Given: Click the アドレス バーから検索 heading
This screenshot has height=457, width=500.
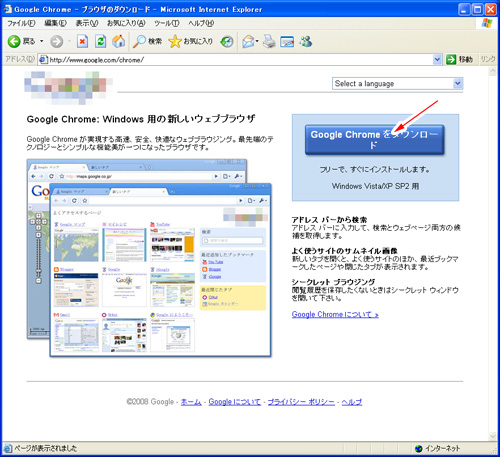Looking at the screenshot, I should point(329,220).
